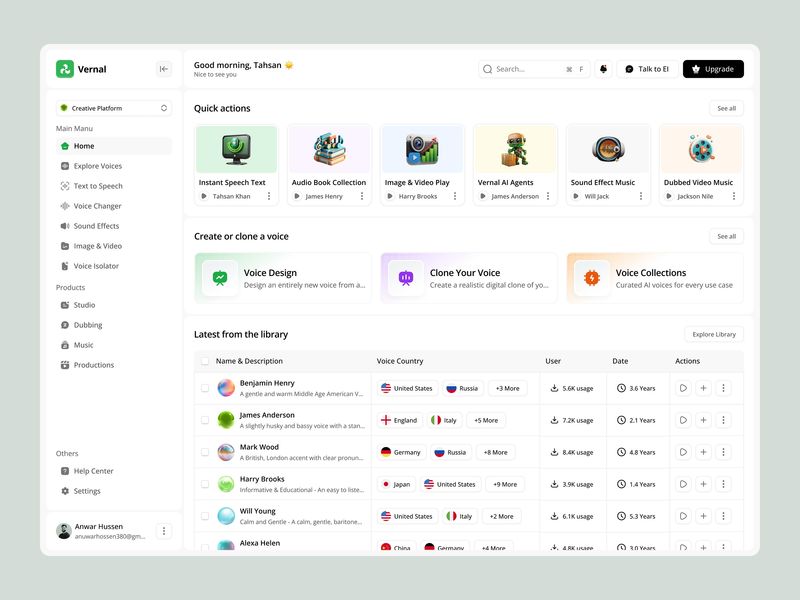Play Benjamin Henry's voice preview
This screenshot has height=600, width=800.
click(683, 388)
